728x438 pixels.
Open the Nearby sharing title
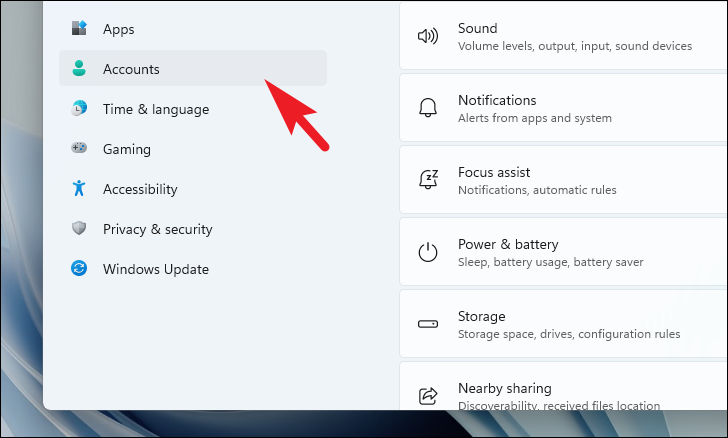[505, 388]
